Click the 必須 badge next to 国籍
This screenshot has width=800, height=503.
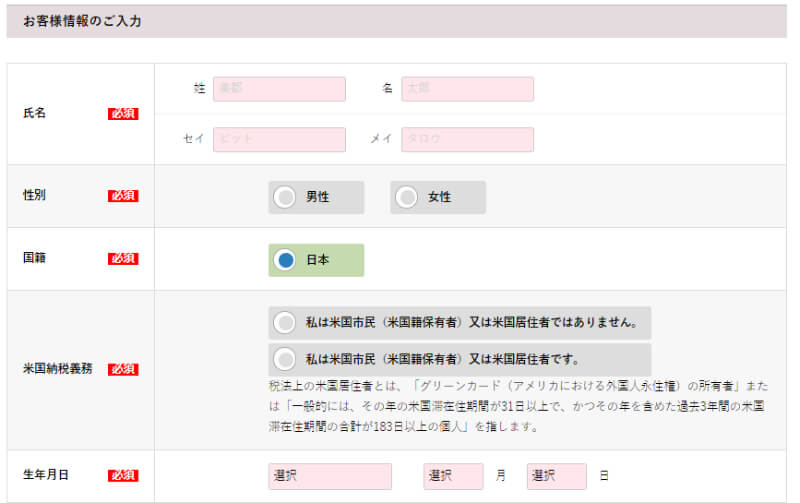pyautogui.click(x=123, y=259)
